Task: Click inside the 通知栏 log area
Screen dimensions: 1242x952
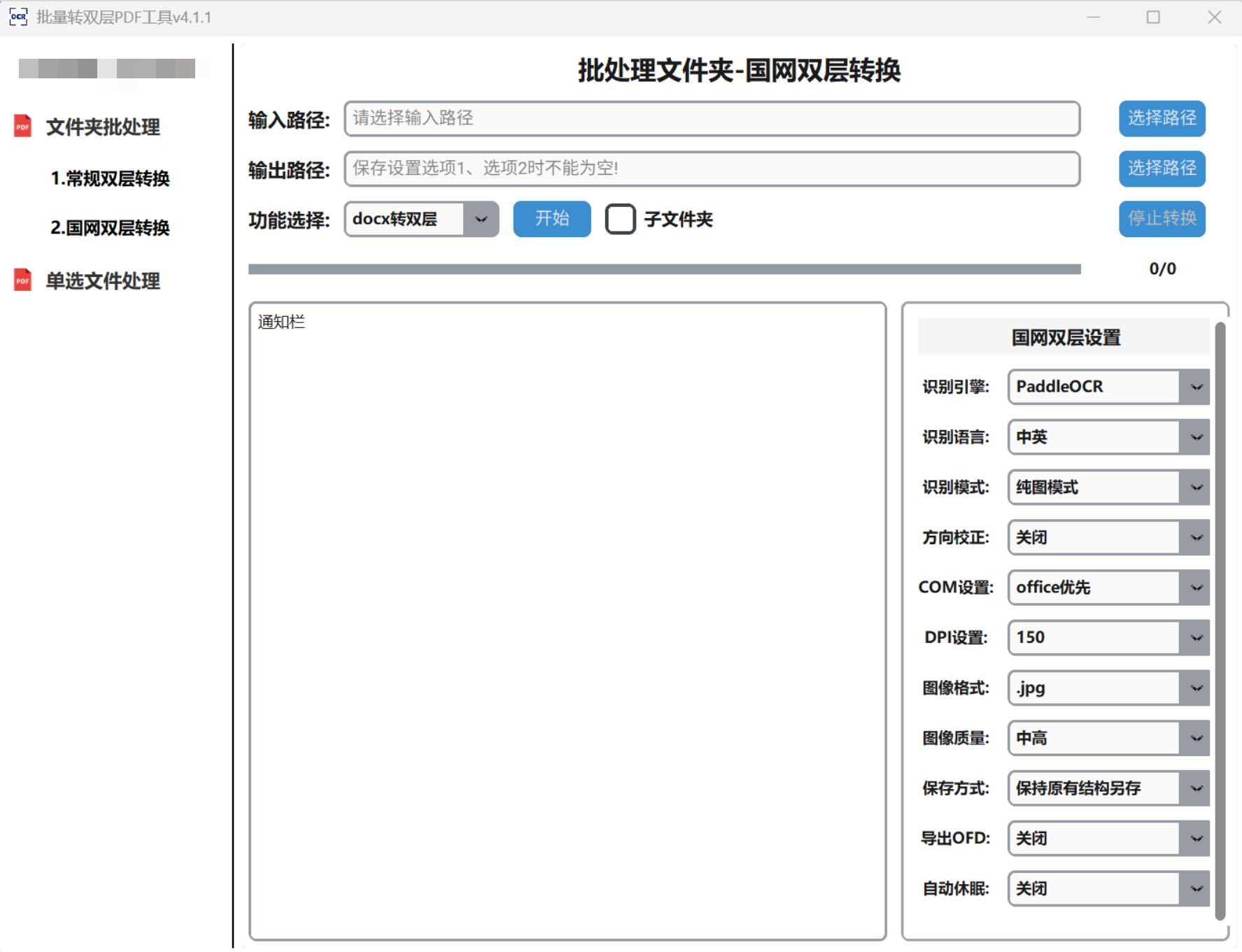Action: [x=567, y=621]
